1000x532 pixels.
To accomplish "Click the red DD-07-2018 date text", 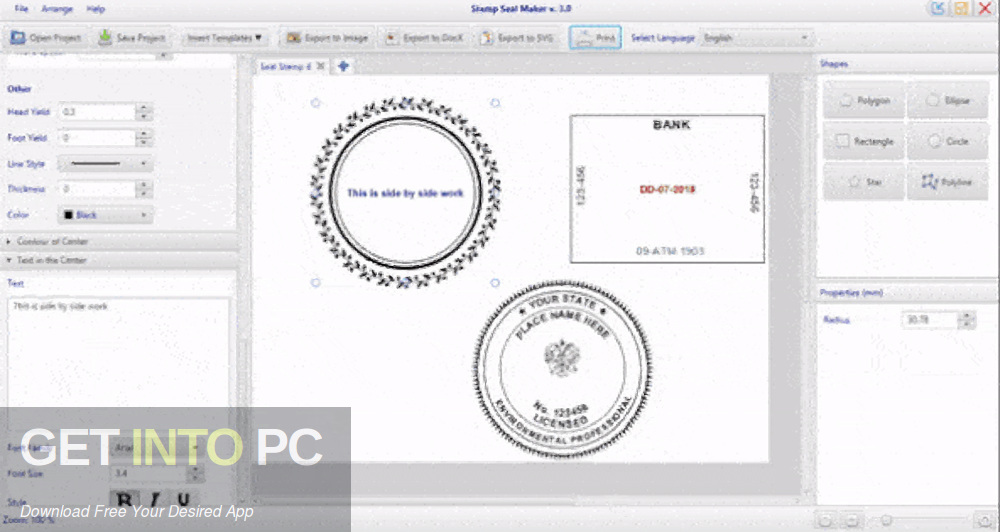I will coord(667,189).
